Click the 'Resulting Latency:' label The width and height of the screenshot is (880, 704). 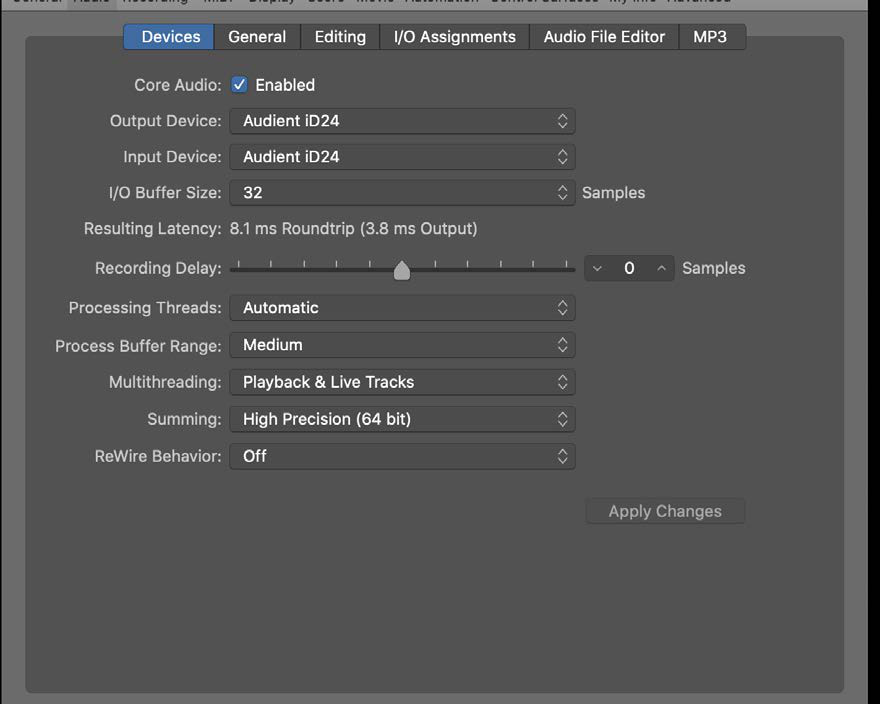coord(153,229)
